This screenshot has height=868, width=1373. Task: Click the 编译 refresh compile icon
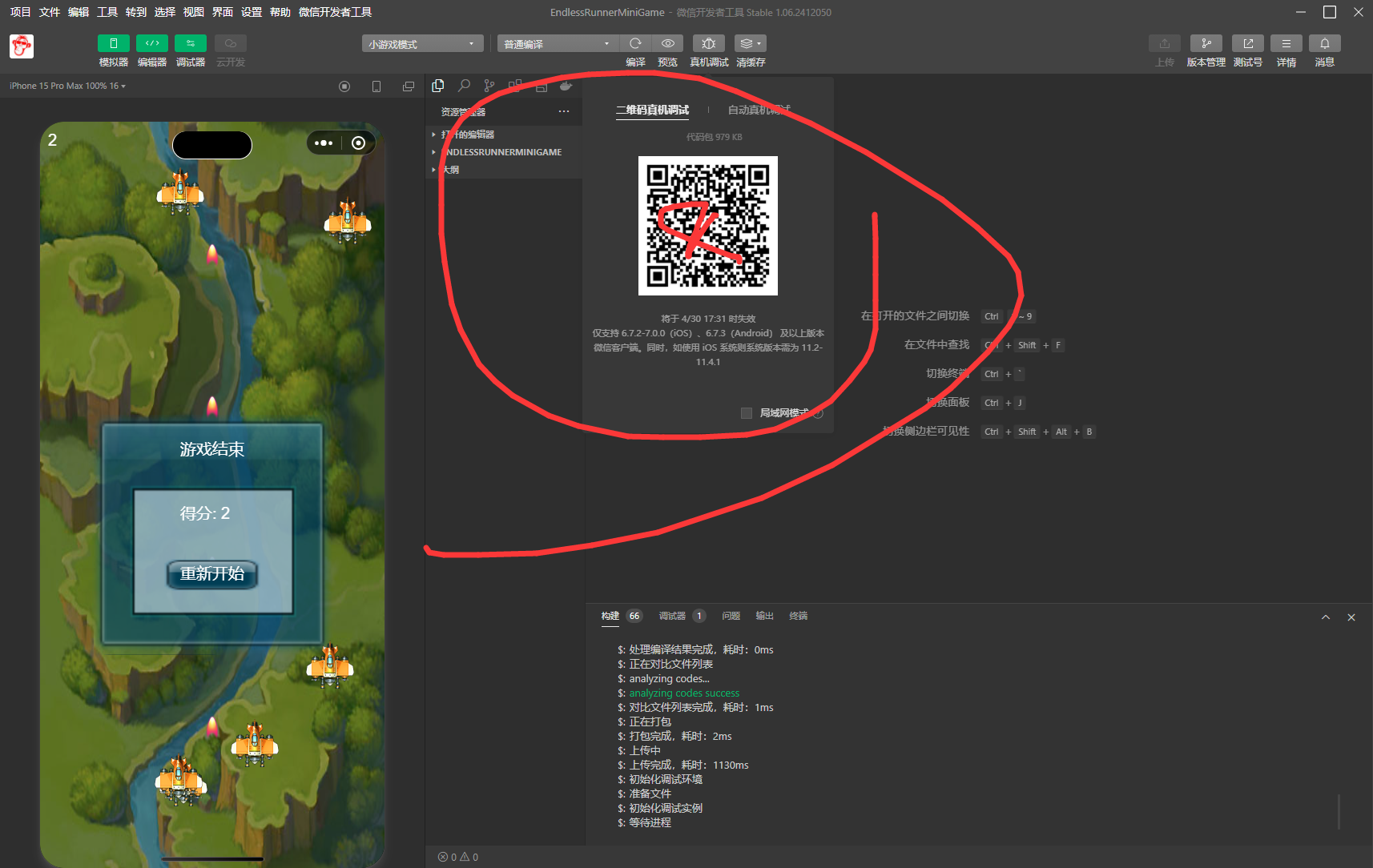coord(635,43)
